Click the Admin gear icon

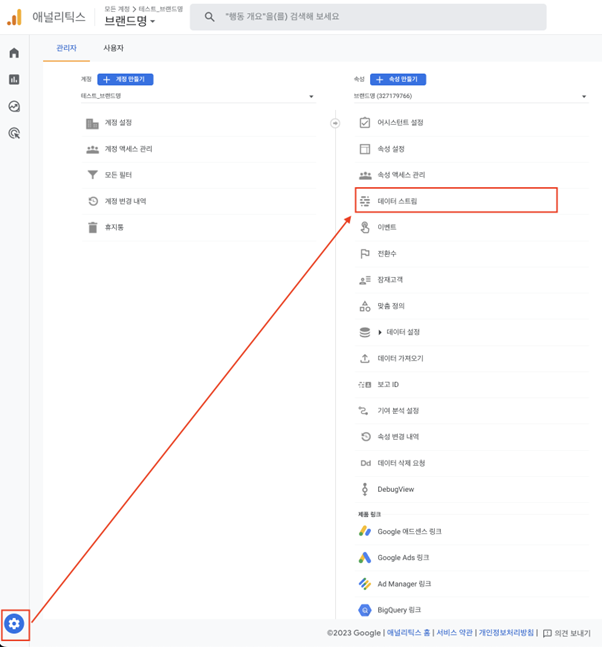14,624
